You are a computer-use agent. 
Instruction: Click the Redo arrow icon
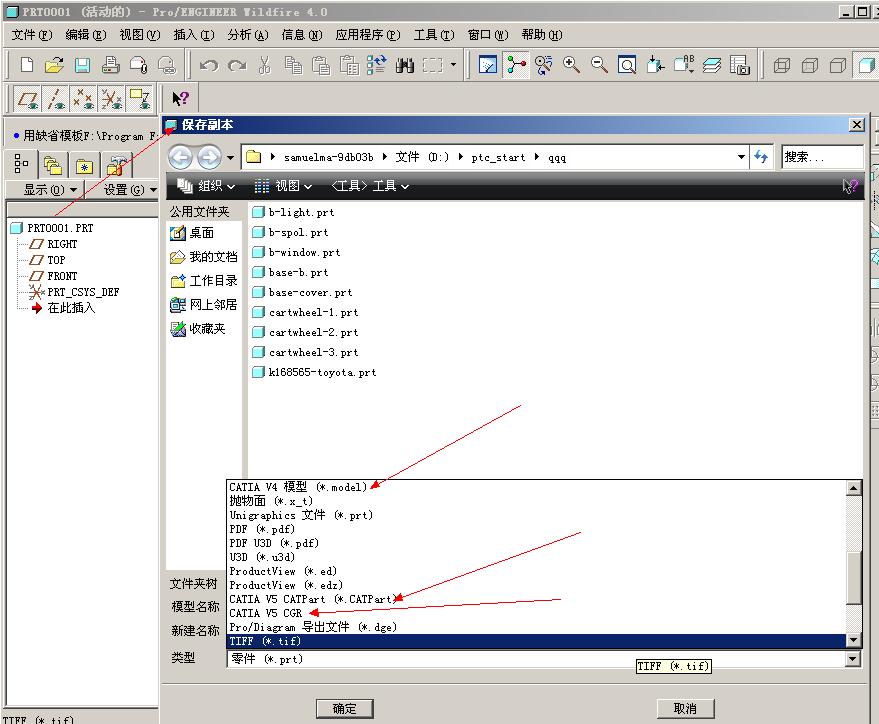click(x=237, y=66)
